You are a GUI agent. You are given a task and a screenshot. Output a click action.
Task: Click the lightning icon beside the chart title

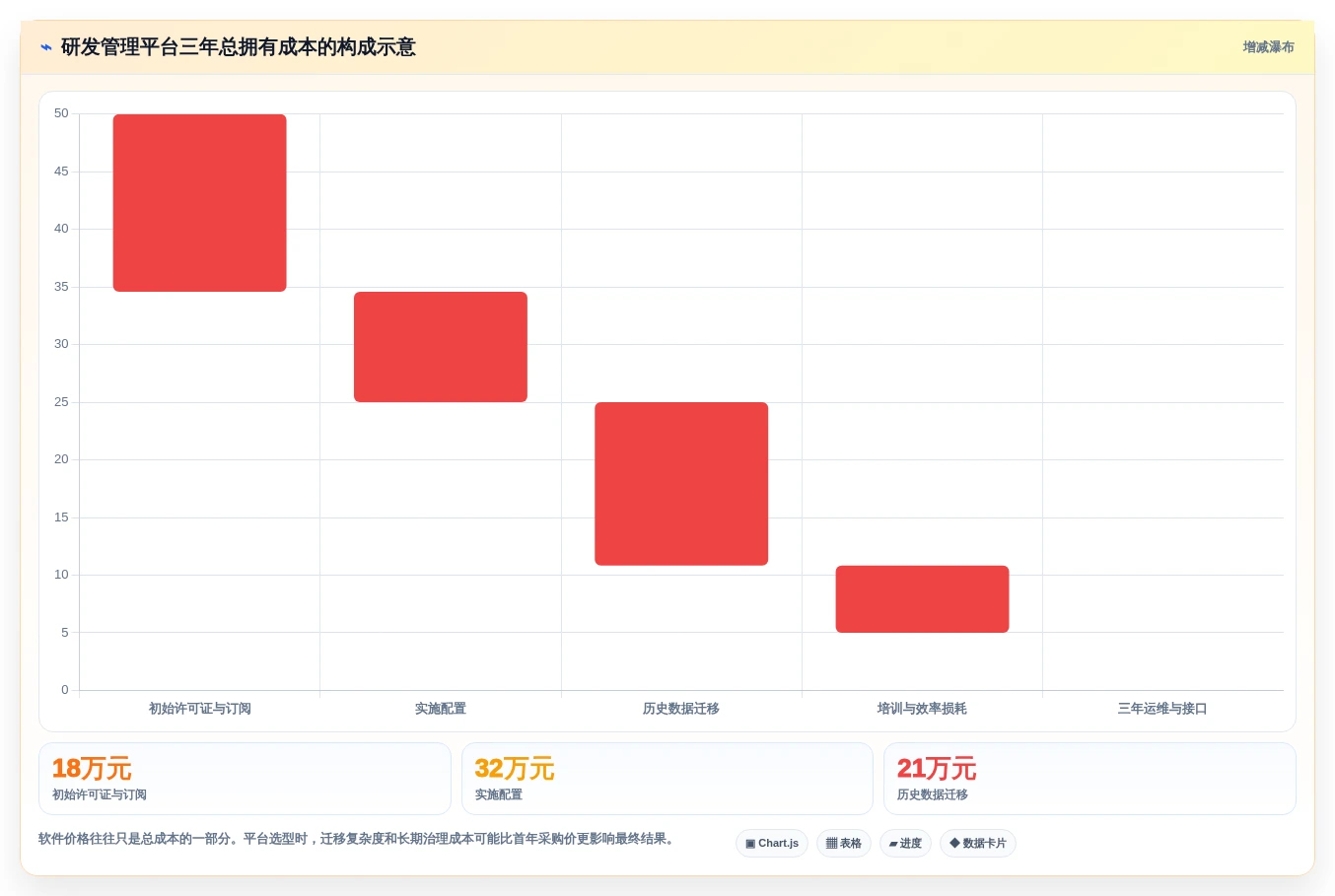point(45,47)
